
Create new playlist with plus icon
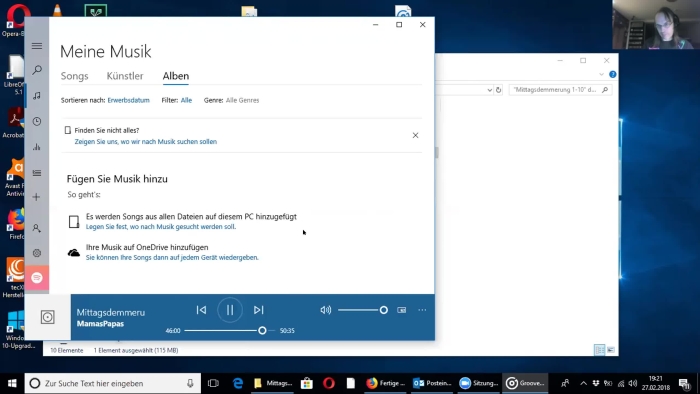pyautogui.click(x=37, y=197)
